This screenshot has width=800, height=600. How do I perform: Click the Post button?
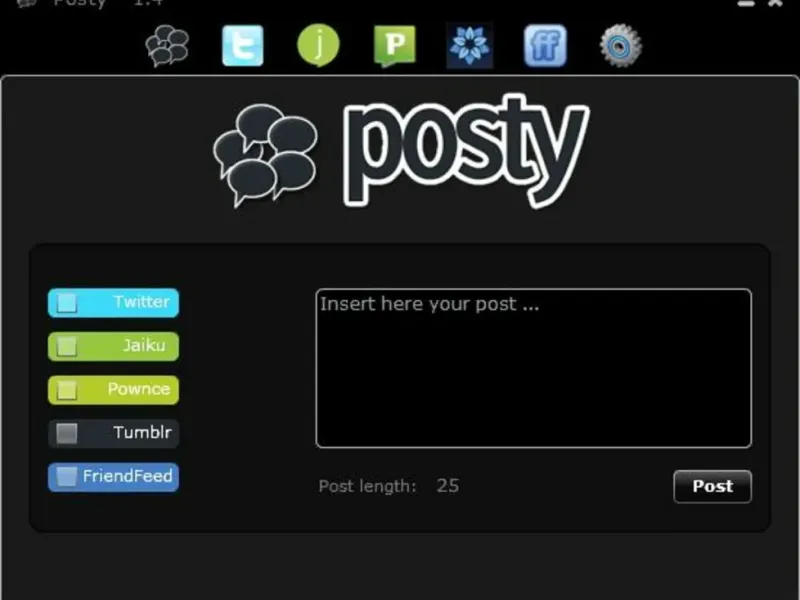click(712, 486)
